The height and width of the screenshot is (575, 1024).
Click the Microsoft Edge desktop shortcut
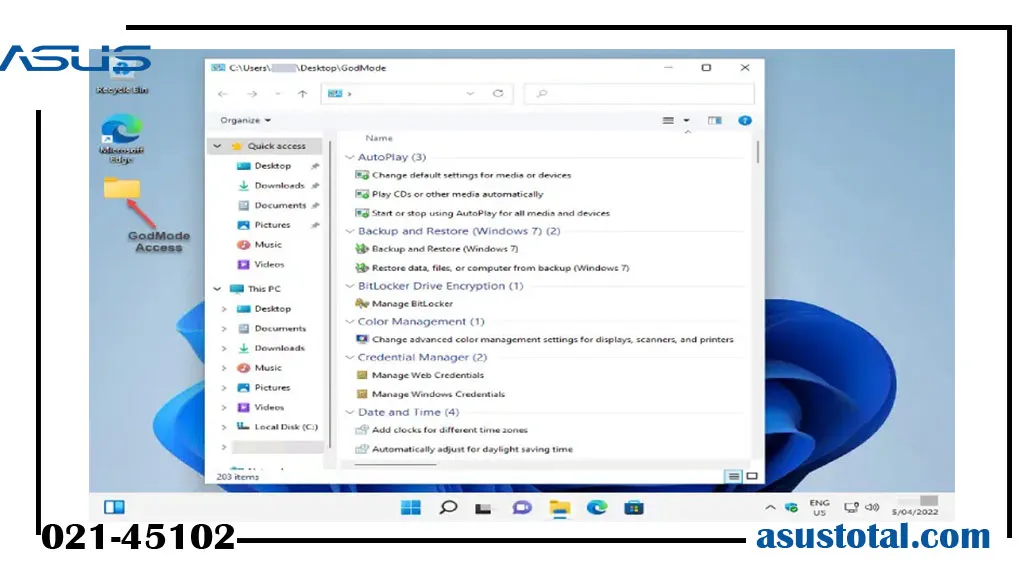click(121, 139)
